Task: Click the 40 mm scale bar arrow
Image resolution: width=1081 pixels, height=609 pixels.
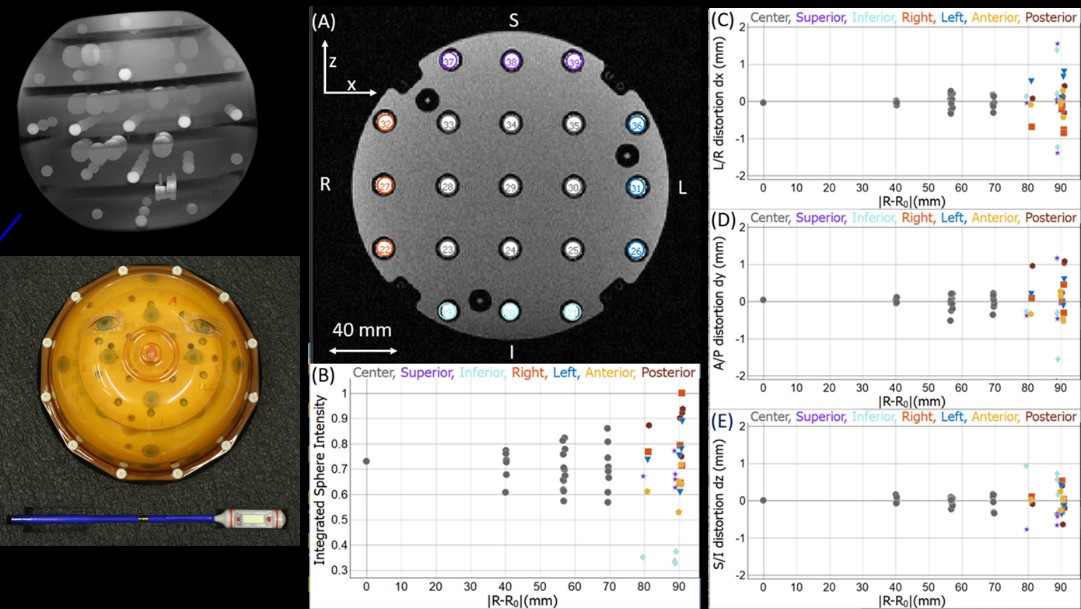Action: [357, 350]
